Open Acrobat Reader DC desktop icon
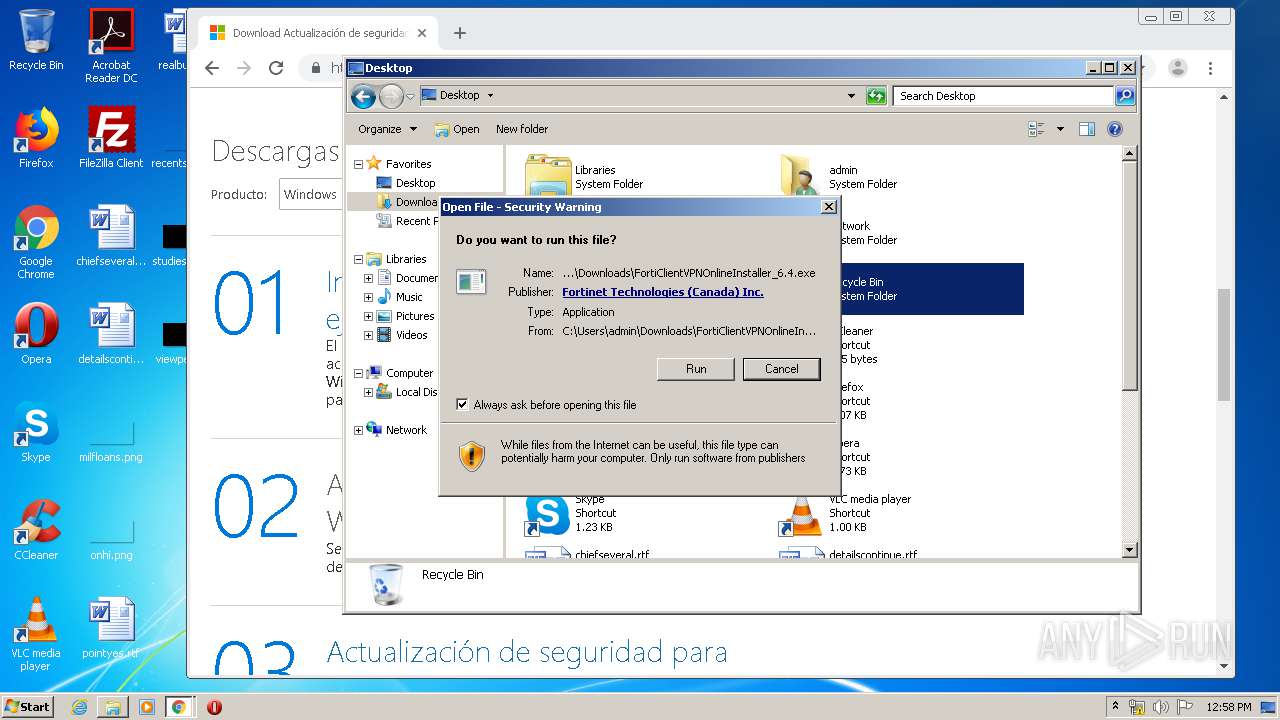The width and height of the screenshot is (1280, 720). click(111, 46)
